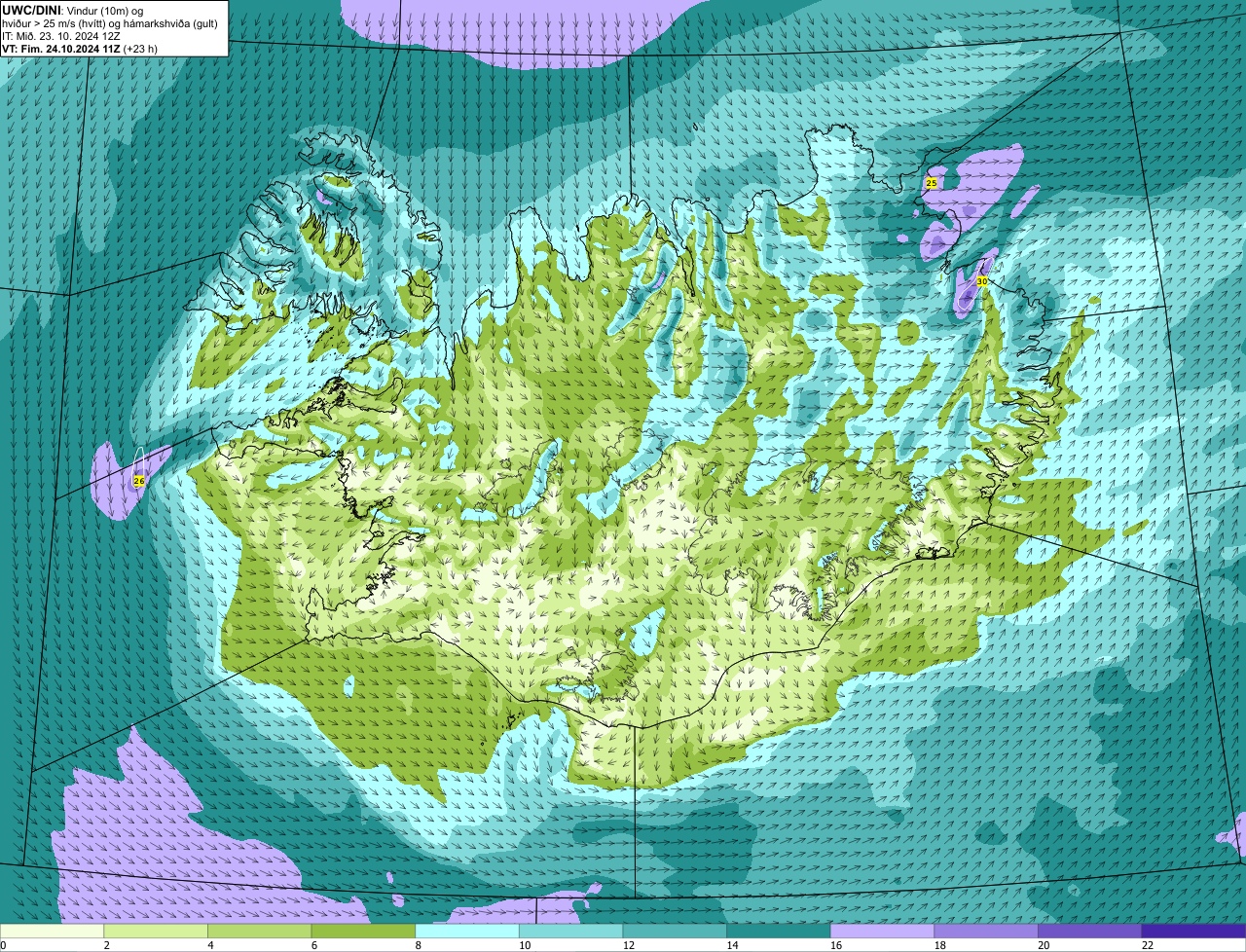
Task: Select the violet 20–22 m/s scale swatch
Action: [x=1090, y=931]
